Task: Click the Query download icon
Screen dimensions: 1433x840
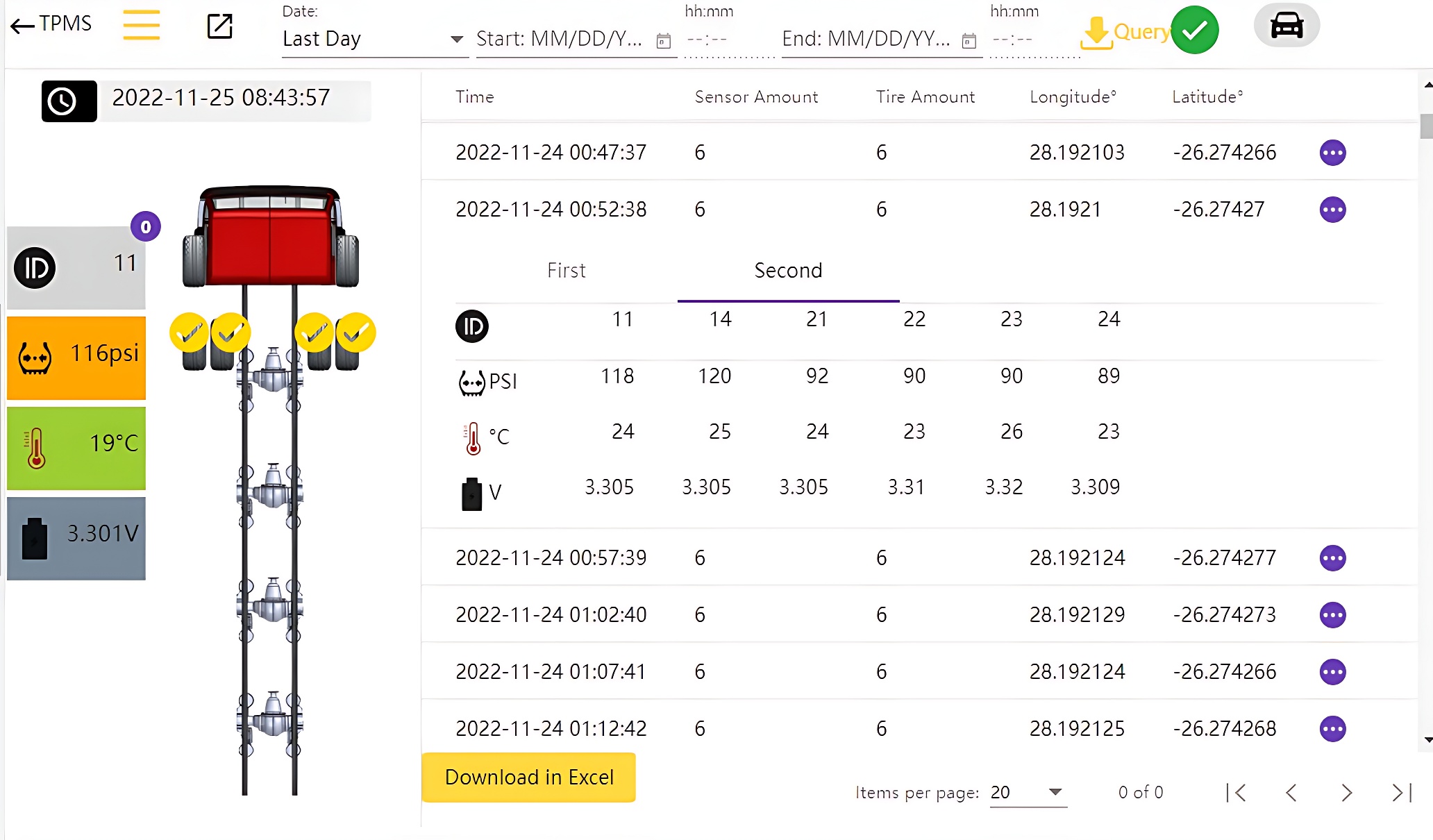Action: point(1096,29)
